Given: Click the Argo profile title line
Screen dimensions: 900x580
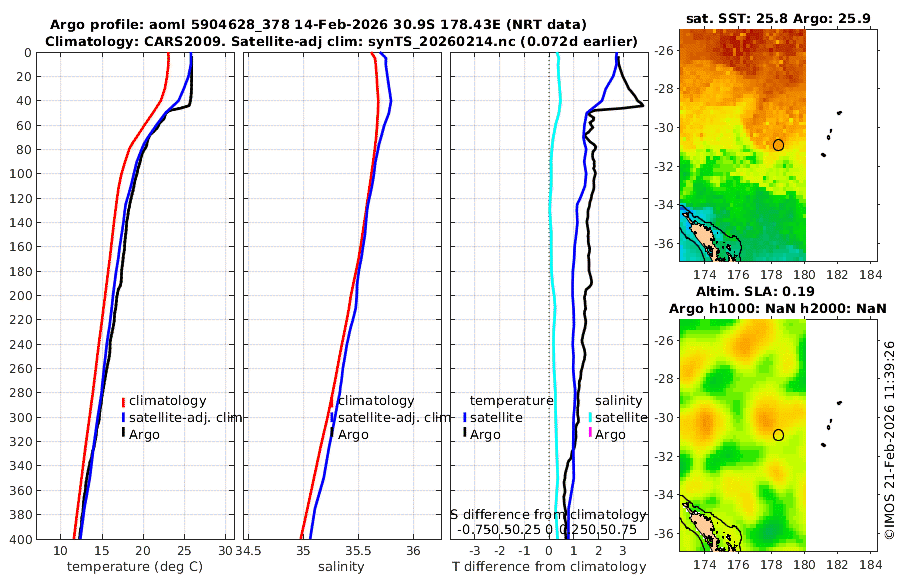Looking at the screenshot, I should coord(318,25).
